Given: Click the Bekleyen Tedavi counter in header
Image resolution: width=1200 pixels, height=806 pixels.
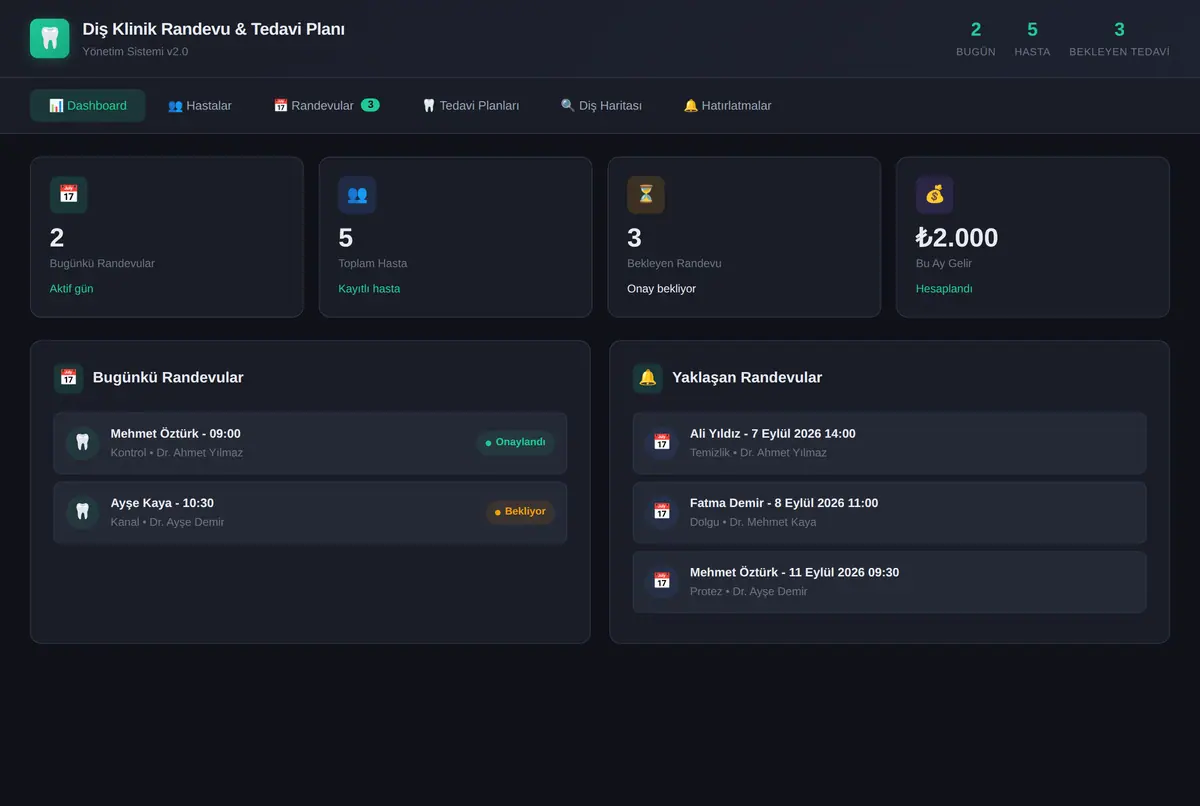Looking at the screenshot, I should coord(1119,38).
